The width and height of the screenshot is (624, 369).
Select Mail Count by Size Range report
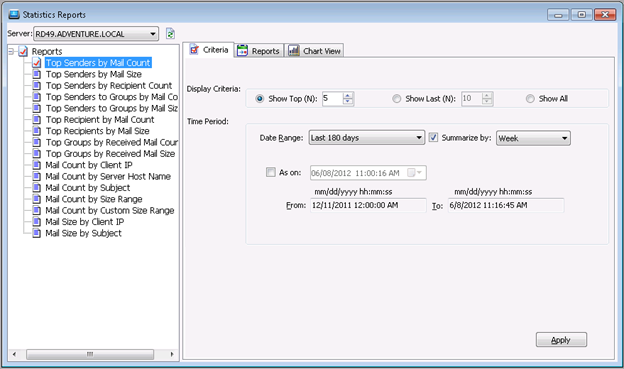[x=94, y=199]
